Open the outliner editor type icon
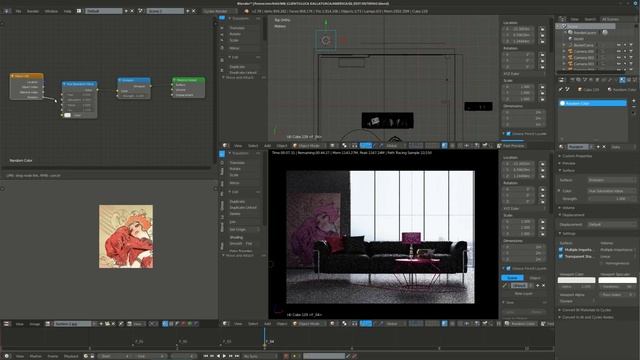Screen dimensions: 640x360 pyautogui.click(x=562, y=19)
